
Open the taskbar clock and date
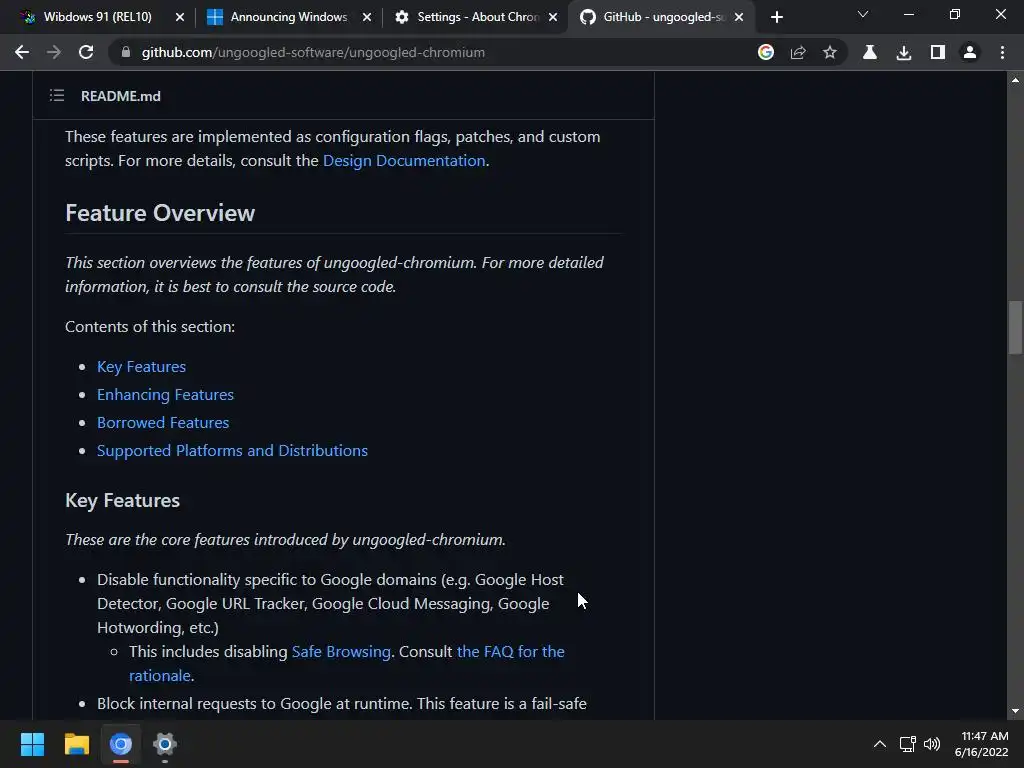point(982,744)
